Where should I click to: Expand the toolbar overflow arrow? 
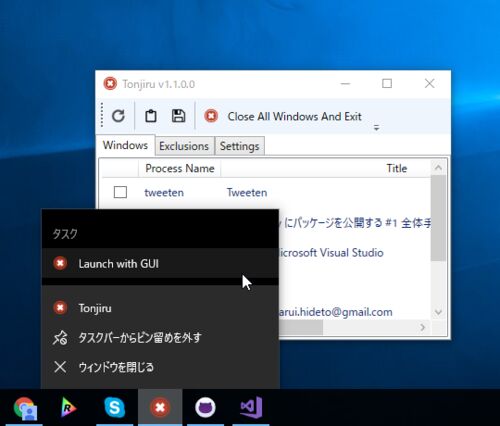(x=376, y=127)
